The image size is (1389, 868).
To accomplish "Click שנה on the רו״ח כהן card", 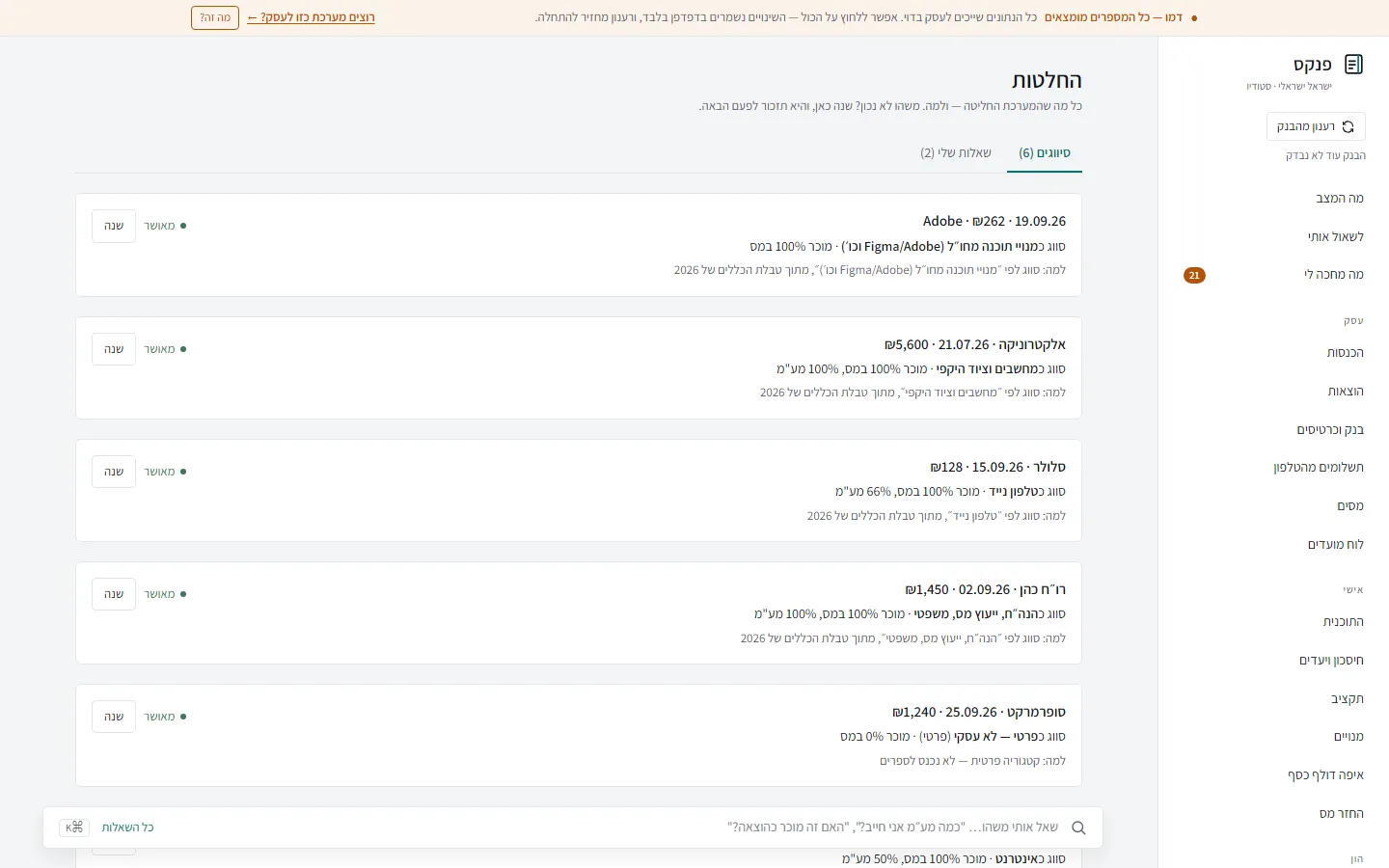I will click(x=114, y=594).
